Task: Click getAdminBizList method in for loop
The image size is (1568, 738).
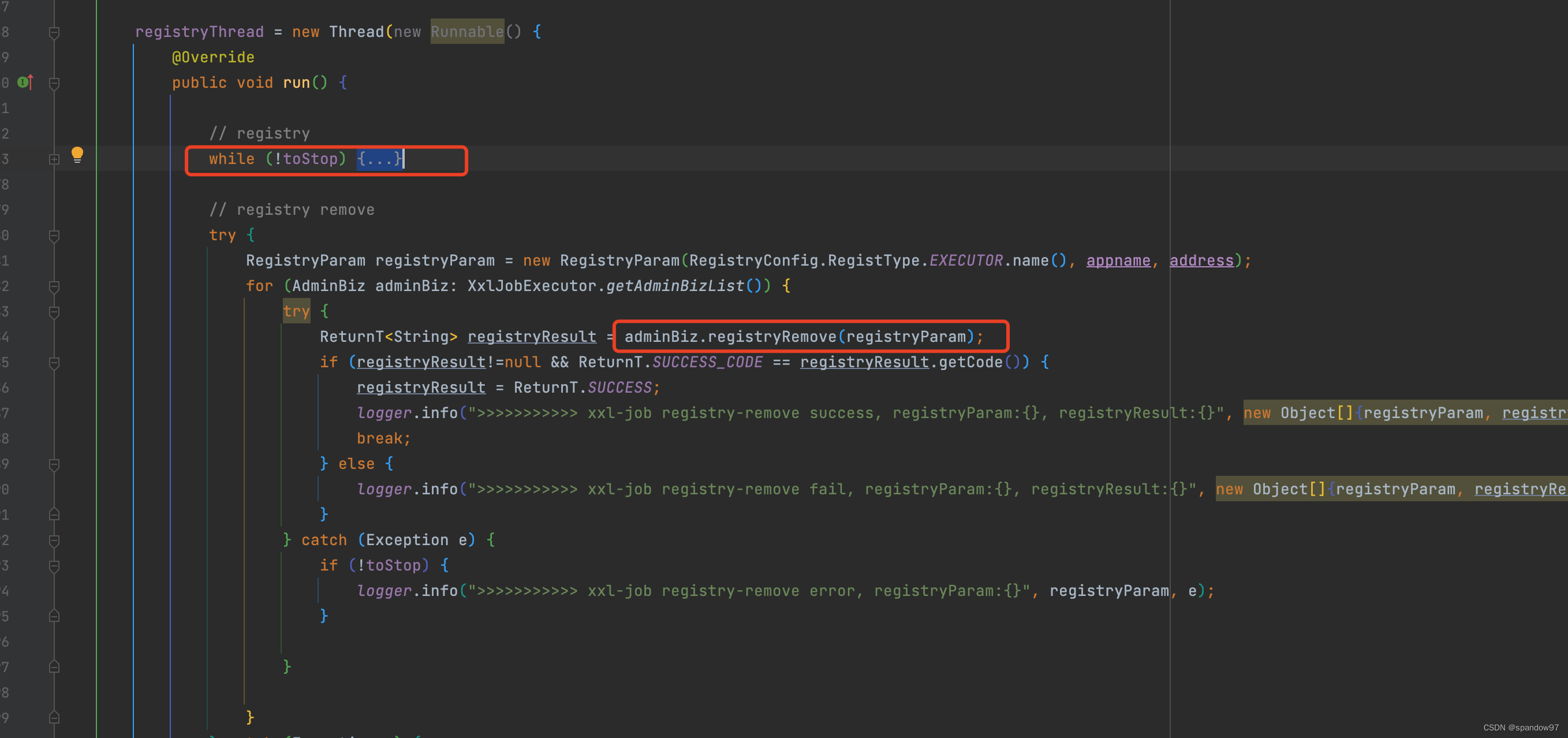Action: pos(674,286)
